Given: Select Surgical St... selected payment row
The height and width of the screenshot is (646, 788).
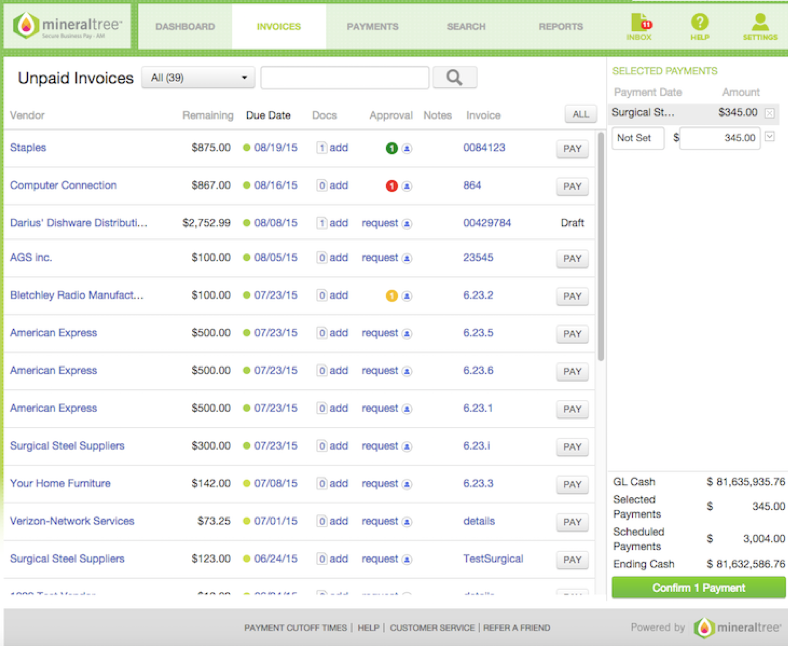Looking at the screenshot, I should point(693,113).
